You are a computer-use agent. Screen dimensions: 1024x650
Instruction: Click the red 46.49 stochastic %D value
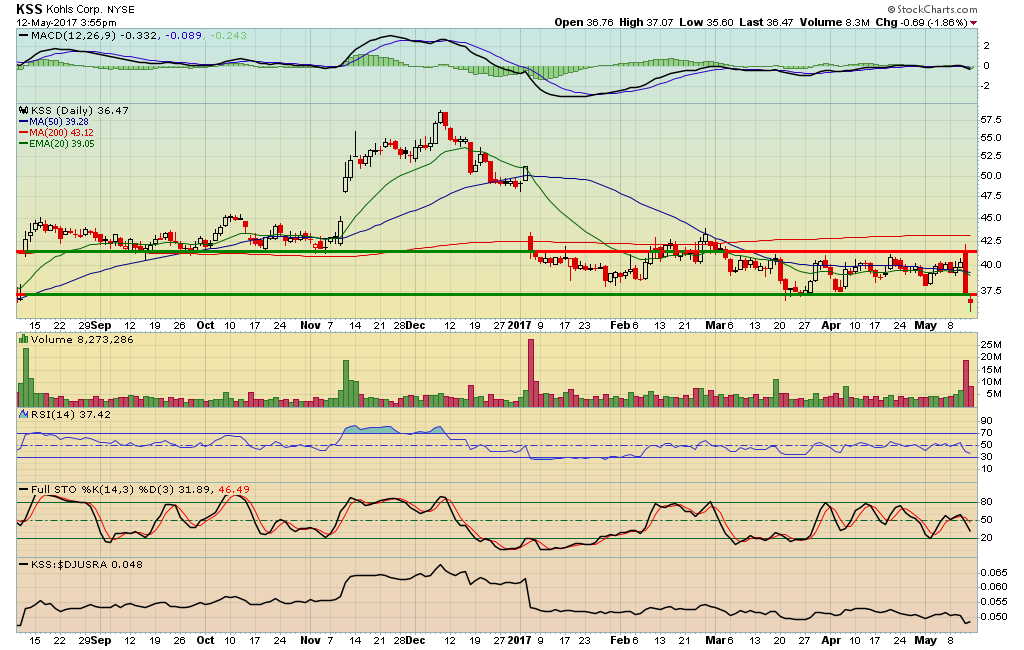(234, 489)
